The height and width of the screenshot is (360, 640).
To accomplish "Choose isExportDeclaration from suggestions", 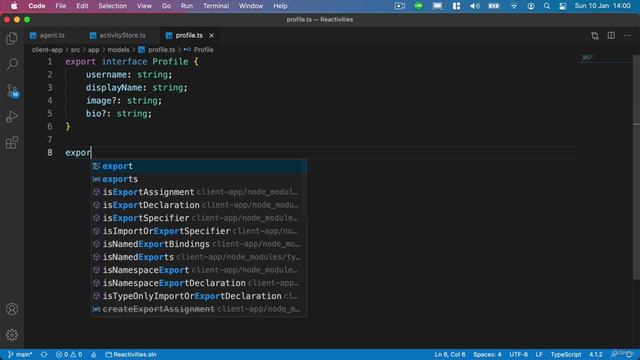I will 199,205.
